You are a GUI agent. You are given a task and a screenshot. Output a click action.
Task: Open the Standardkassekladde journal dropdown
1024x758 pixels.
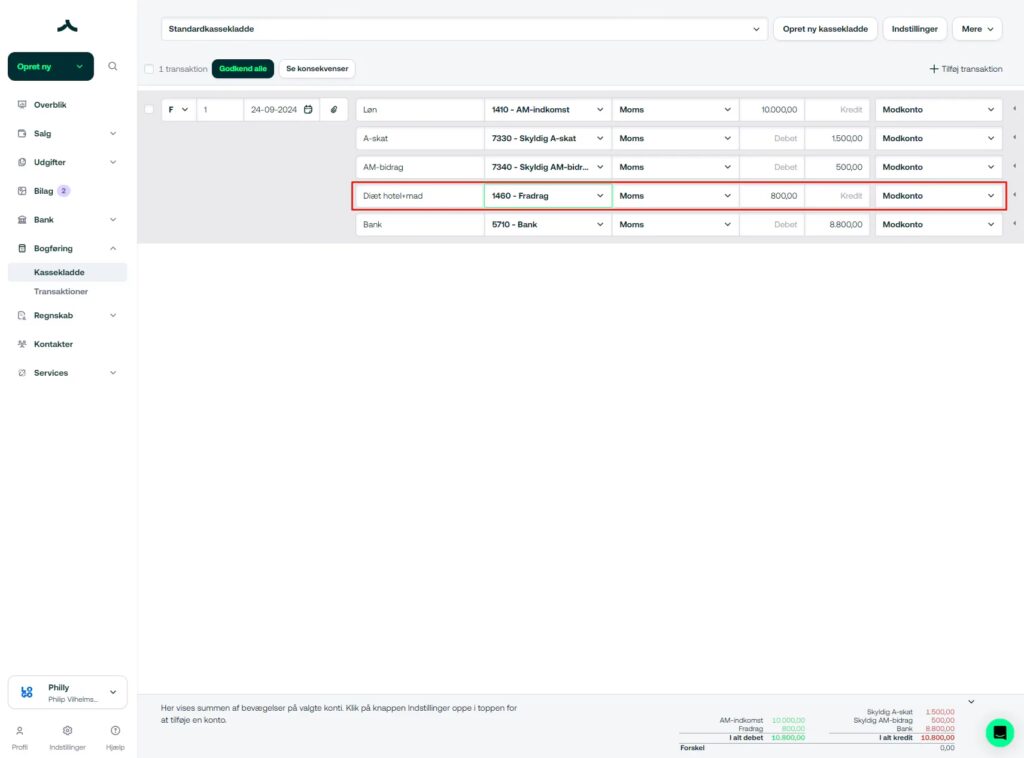463,29
